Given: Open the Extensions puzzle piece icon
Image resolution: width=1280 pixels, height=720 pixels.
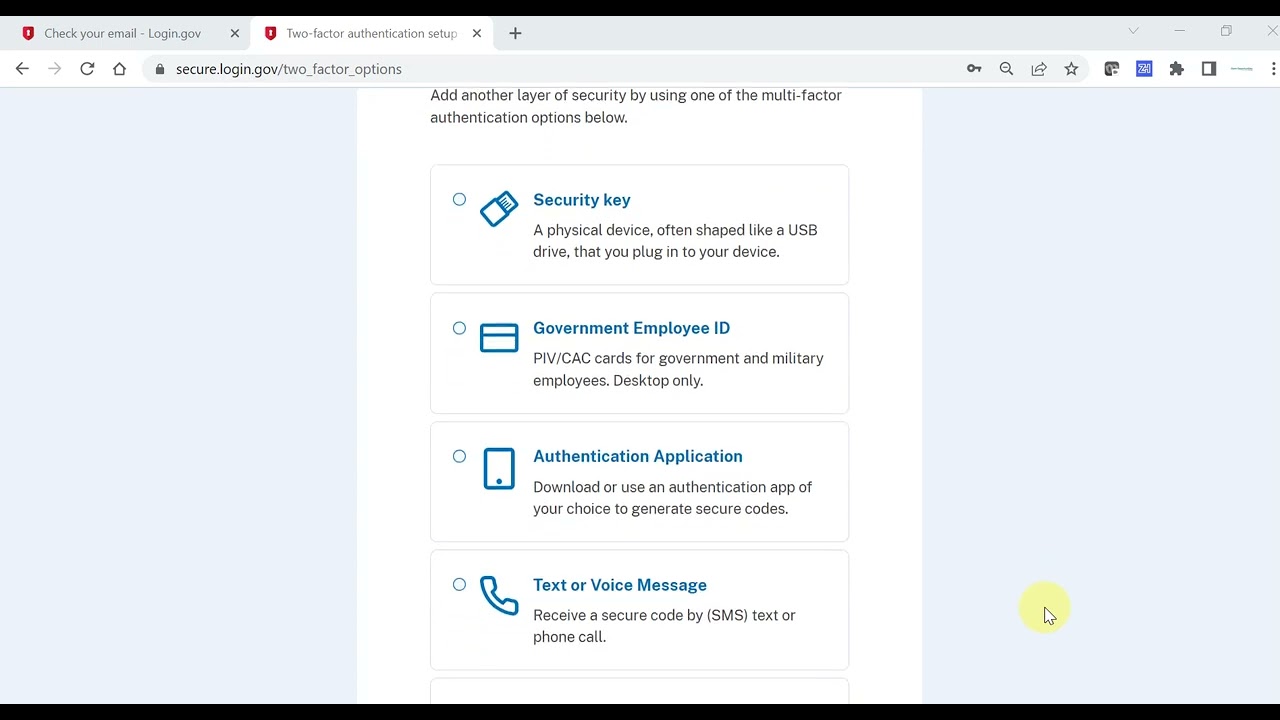Looking at the screenshot, I should pyautogui.click(x=1176, y=69).
